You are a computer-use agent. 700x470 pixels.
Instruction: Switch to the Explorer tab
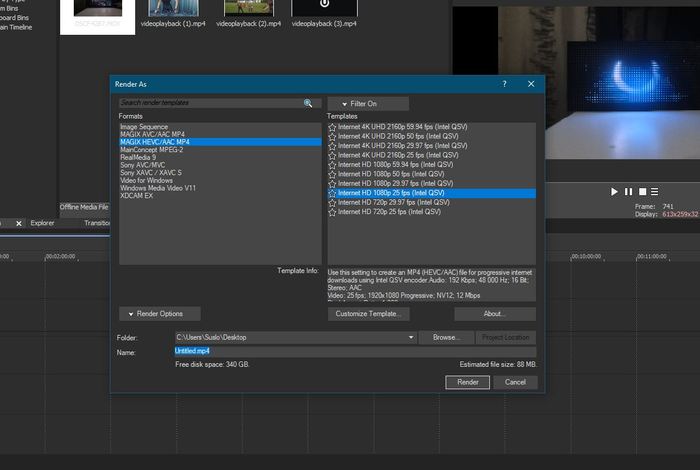click(42, 223)
